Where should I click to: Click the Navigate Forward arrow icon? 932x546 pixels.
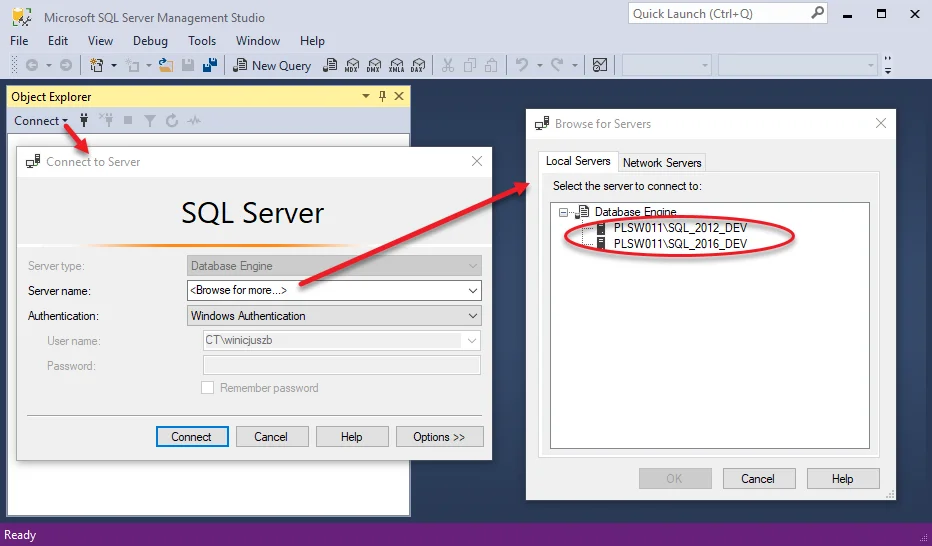[66, 65]
